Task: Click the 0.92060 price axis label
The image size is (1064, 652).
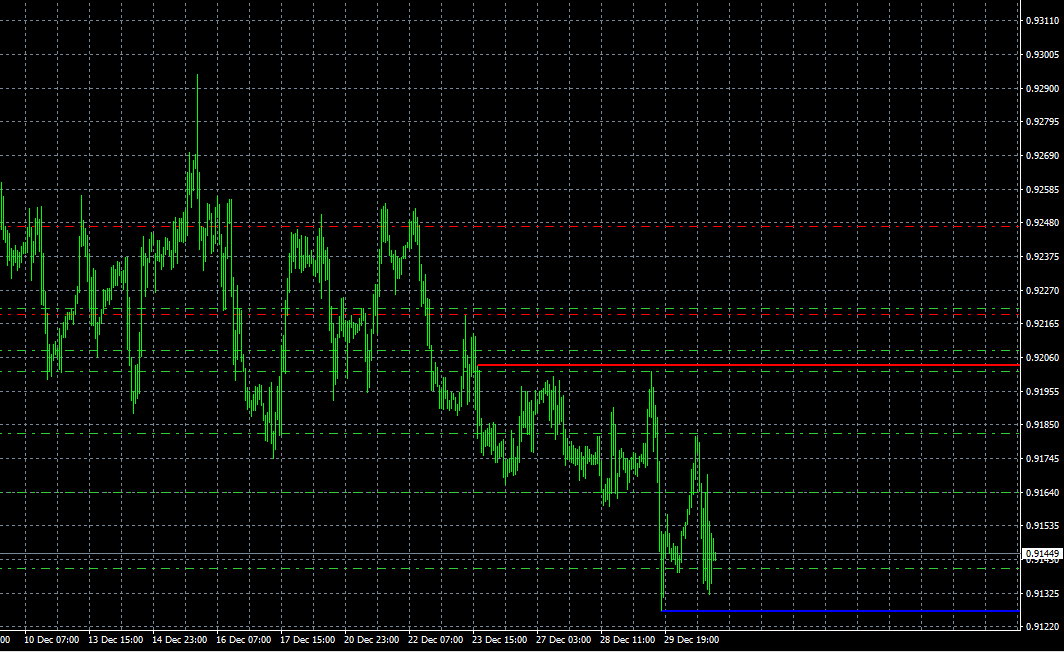Action: (x=1042, y=358)
